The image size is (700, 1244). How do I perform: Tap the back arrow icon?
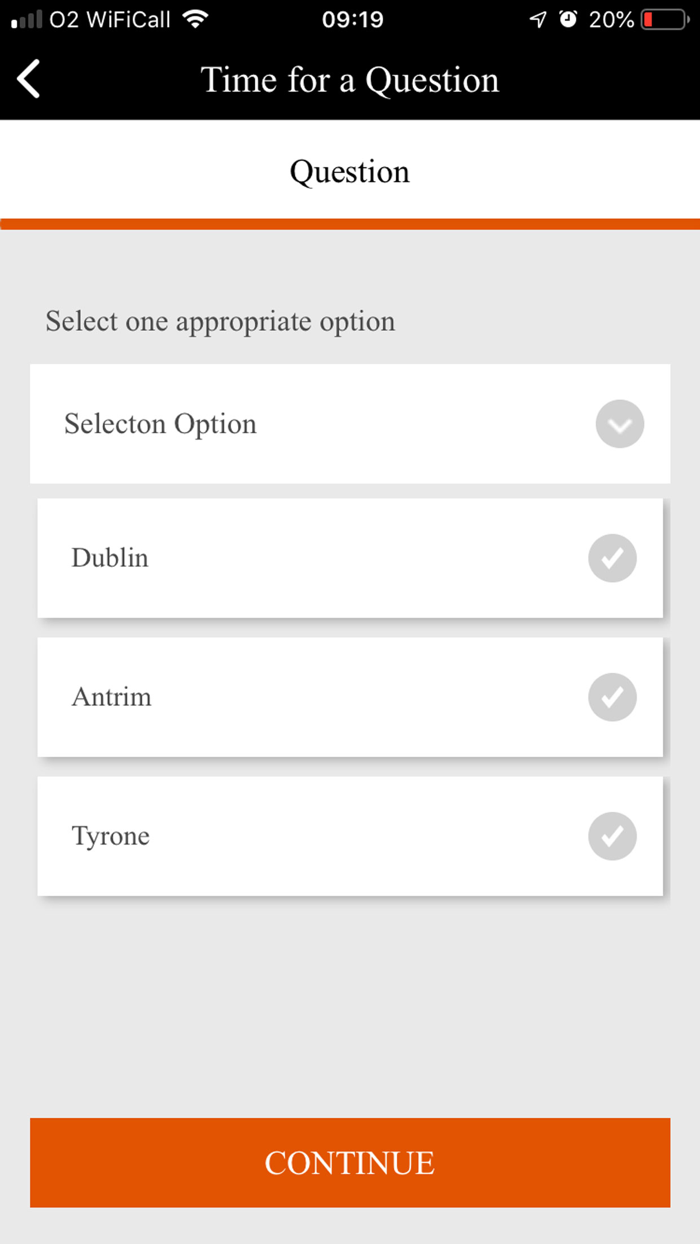29,79
